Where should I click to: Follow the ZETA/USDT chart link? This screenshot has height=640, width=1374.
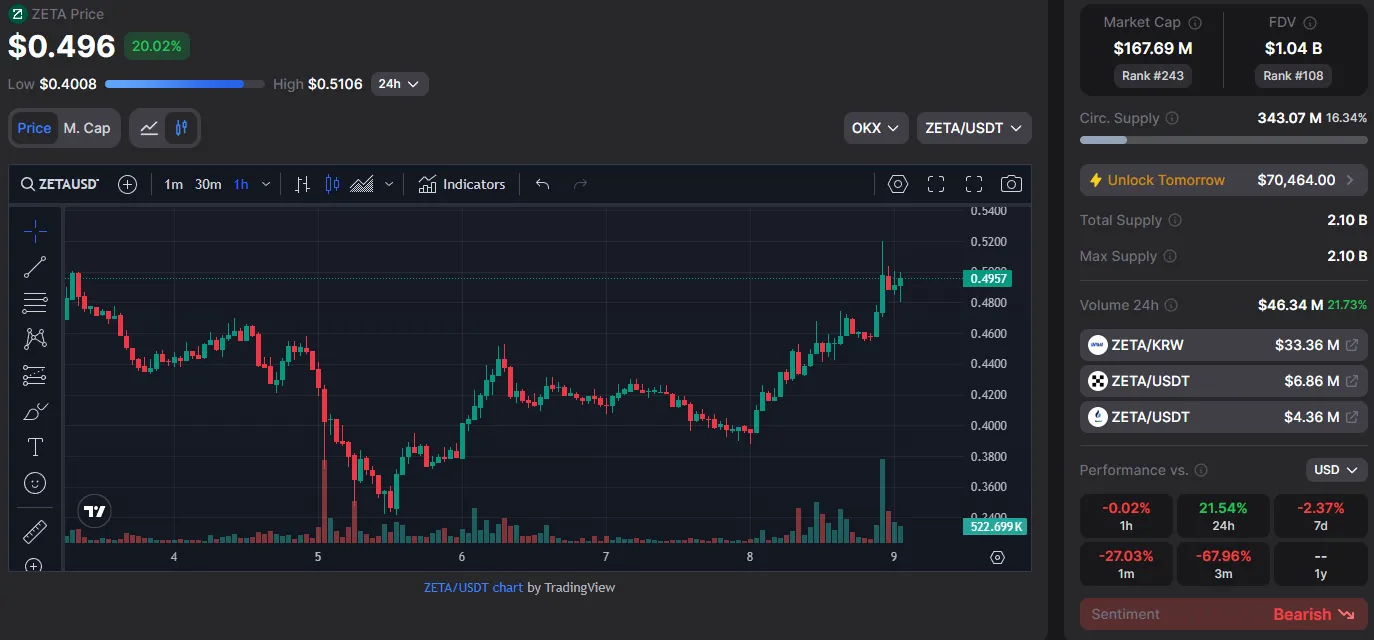(x=473, y=587)
